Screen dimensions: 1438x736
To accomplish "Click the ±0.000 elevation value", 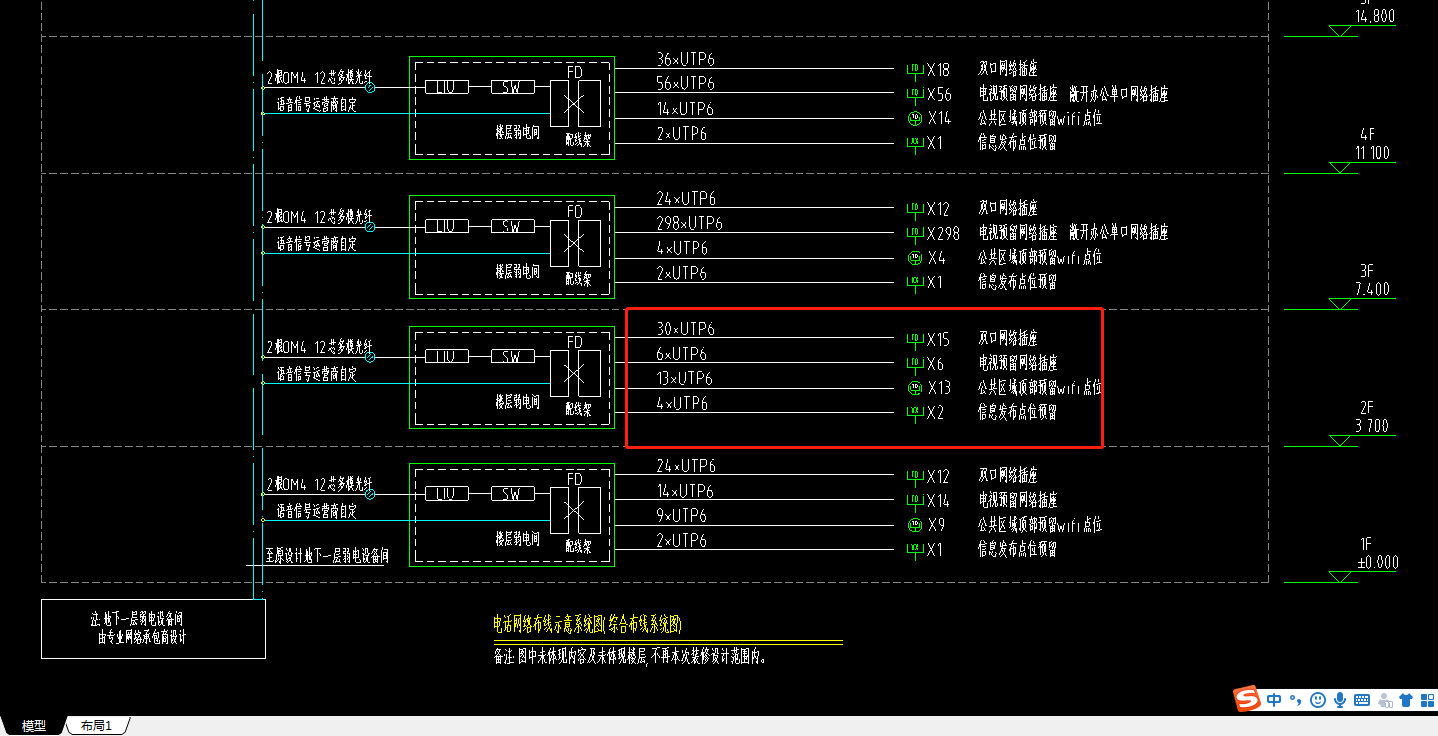I will click(x=1377, y=563).
